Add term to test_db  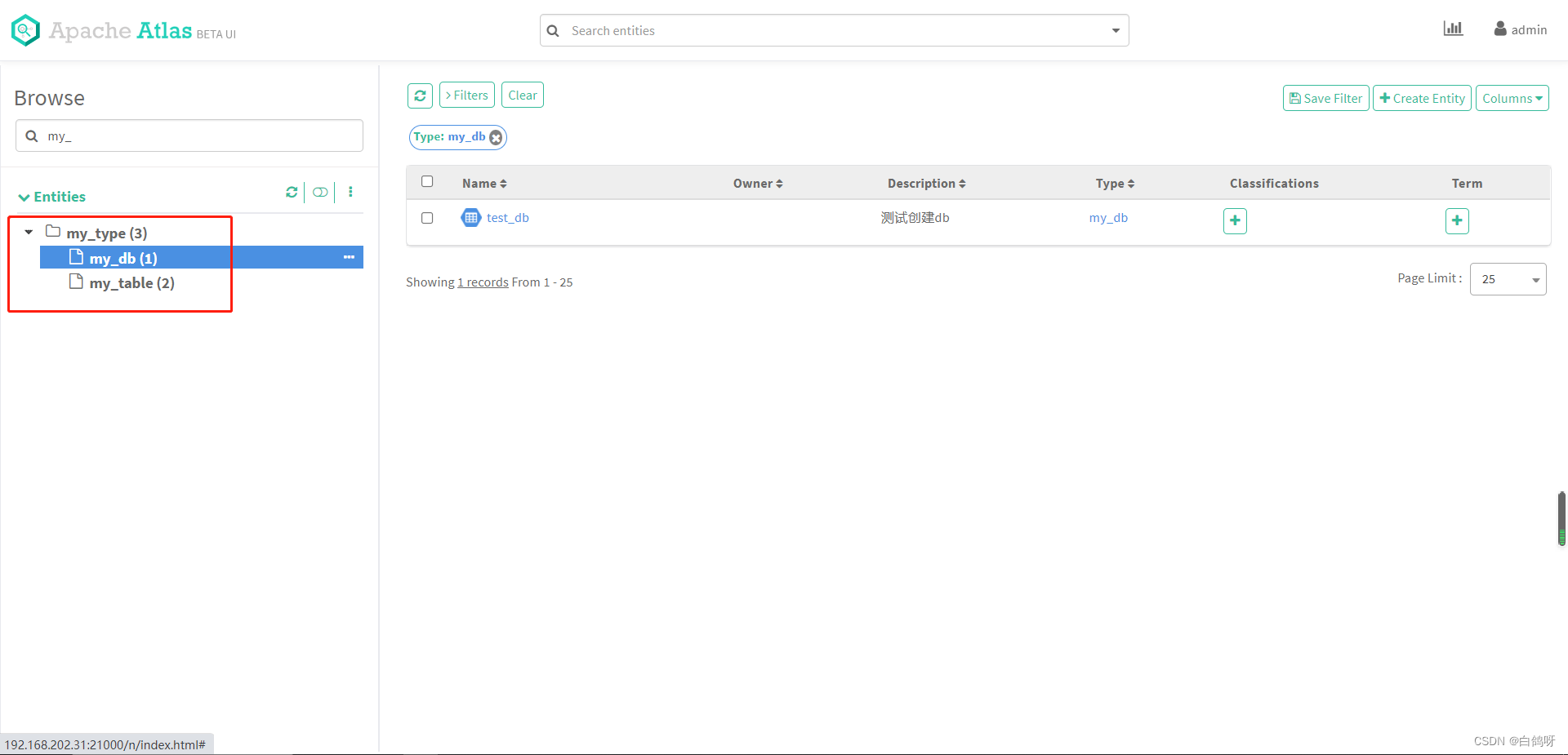click(x=1457, y=220)
